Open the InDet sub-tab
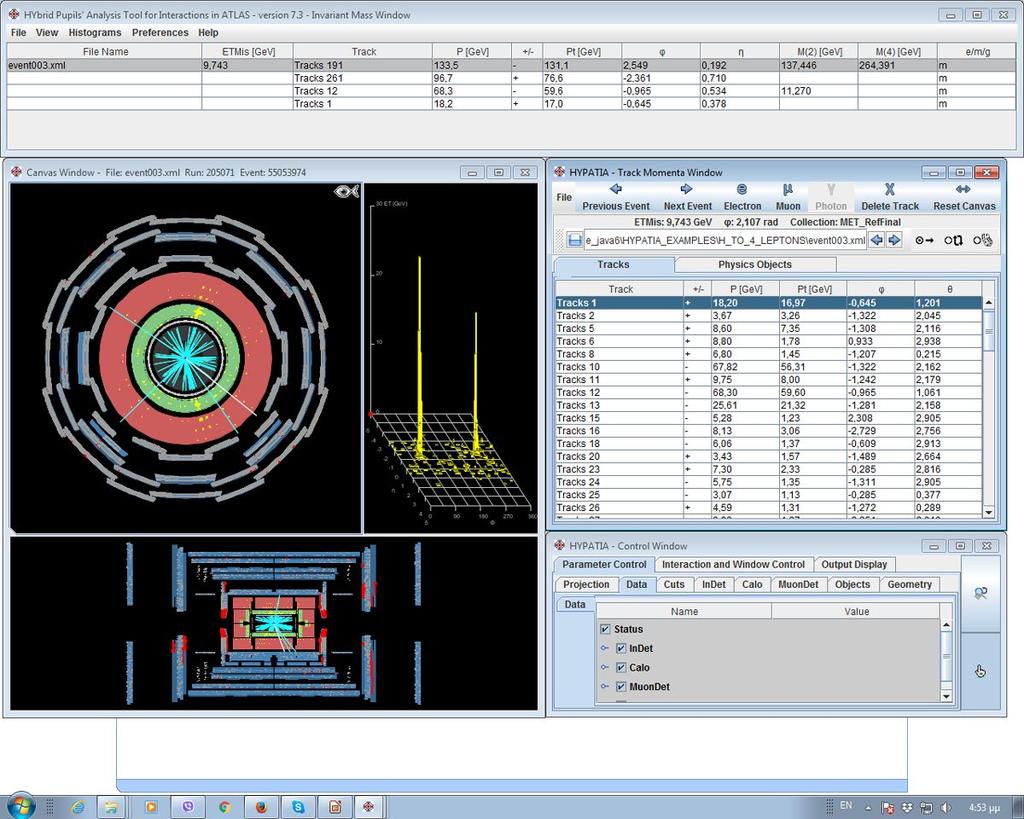Image resolution: width=1024 pixels, height=819 pixels. 714,585
